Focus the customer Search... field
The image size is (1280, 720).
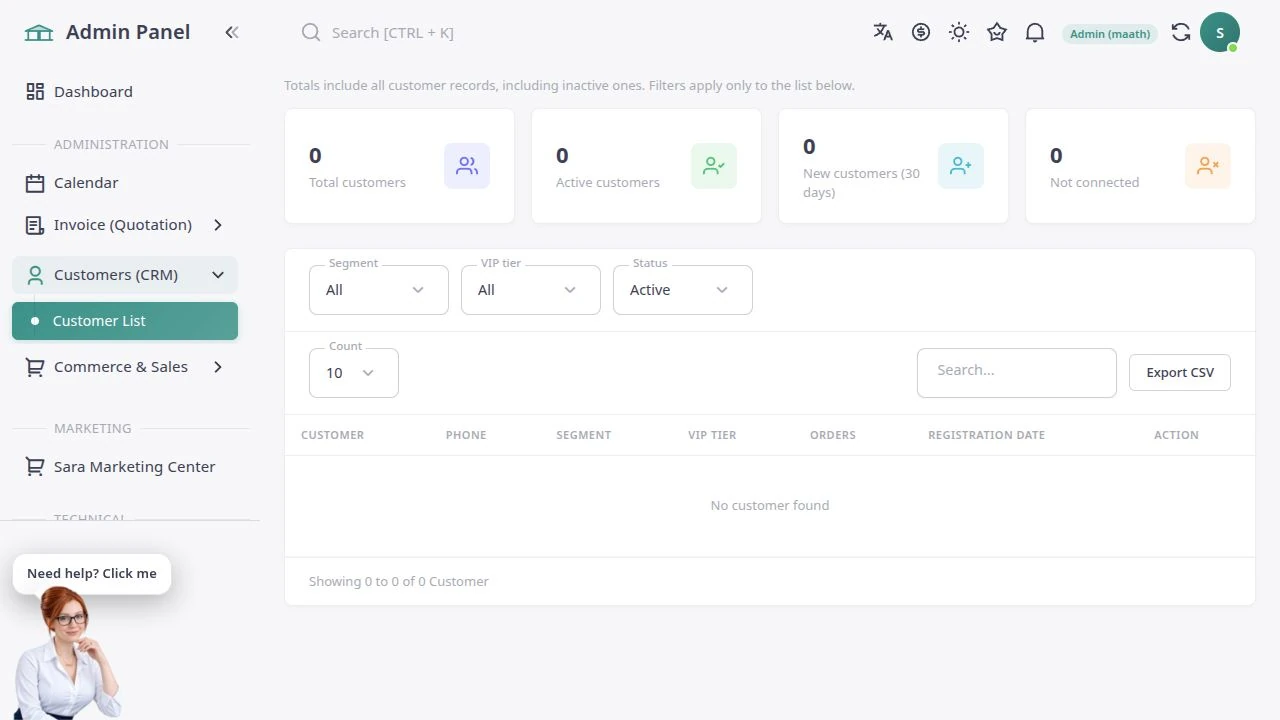1017,372
